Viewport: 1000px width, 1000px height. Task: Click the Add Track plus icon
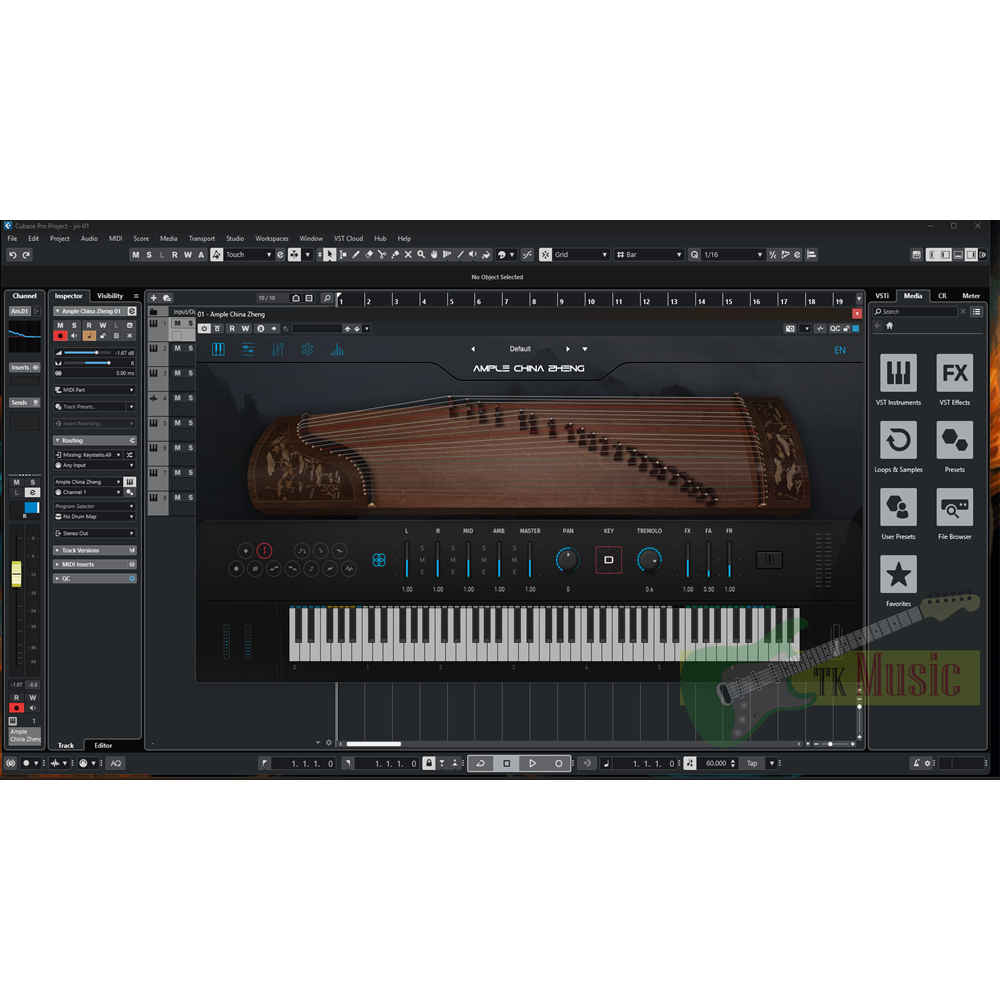[154, 298]
